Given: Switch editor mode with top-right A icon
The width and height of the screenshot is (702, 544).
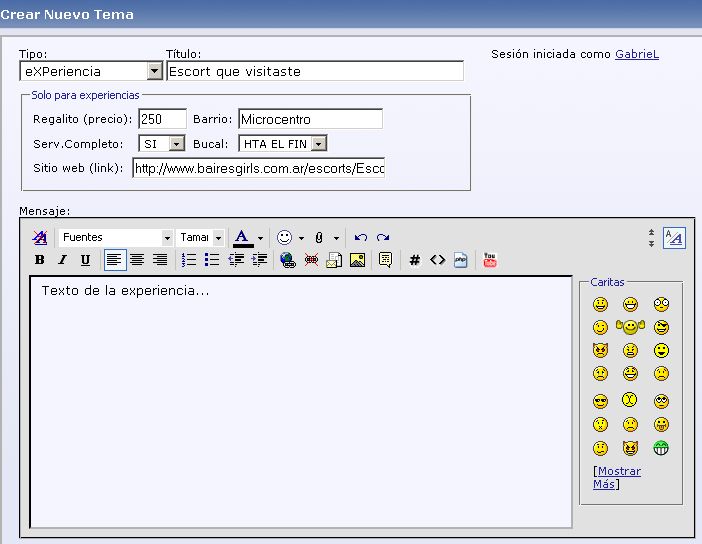Looking at the screenshot, I should pyautogui.click(x=674, y=238).
